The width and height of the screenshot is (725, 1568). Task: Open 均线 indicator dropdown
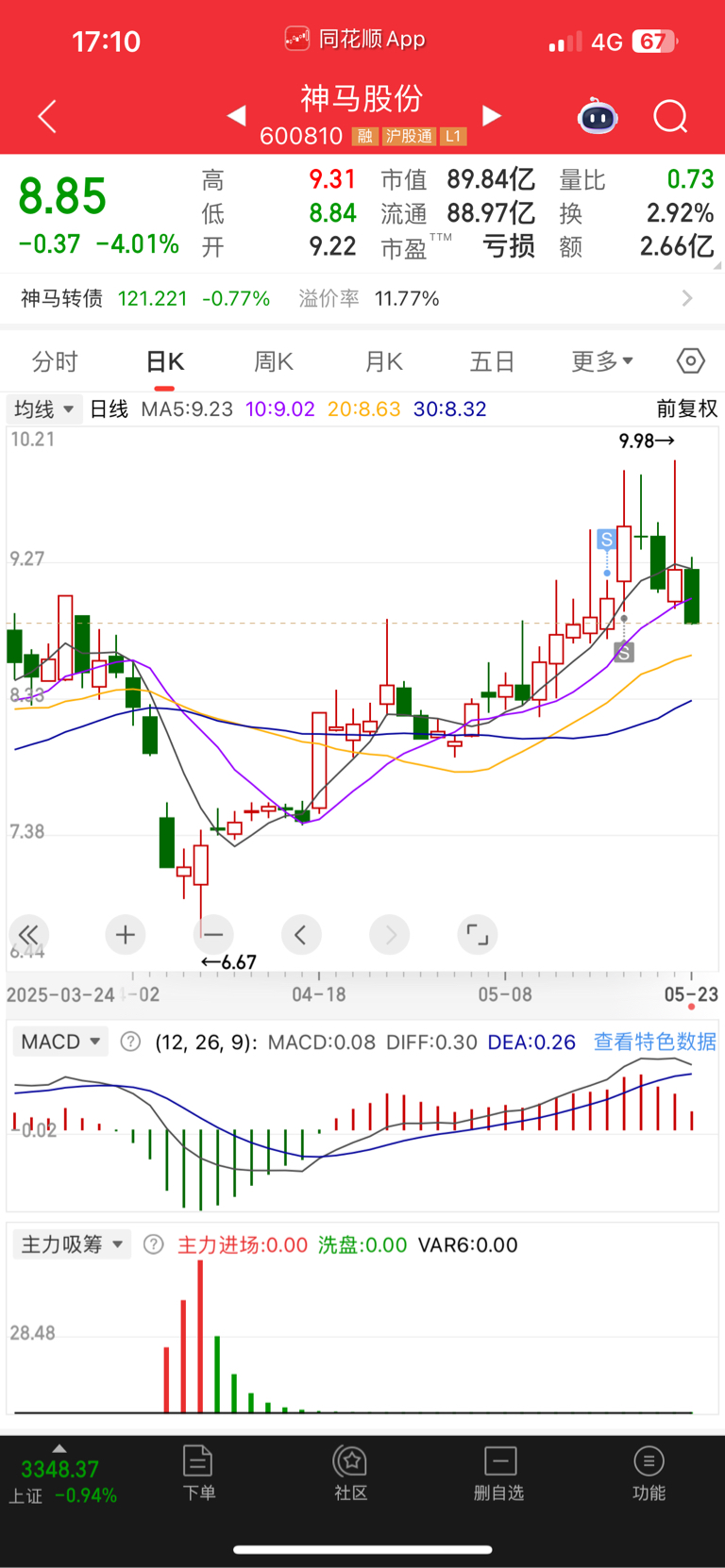point(43,409)
